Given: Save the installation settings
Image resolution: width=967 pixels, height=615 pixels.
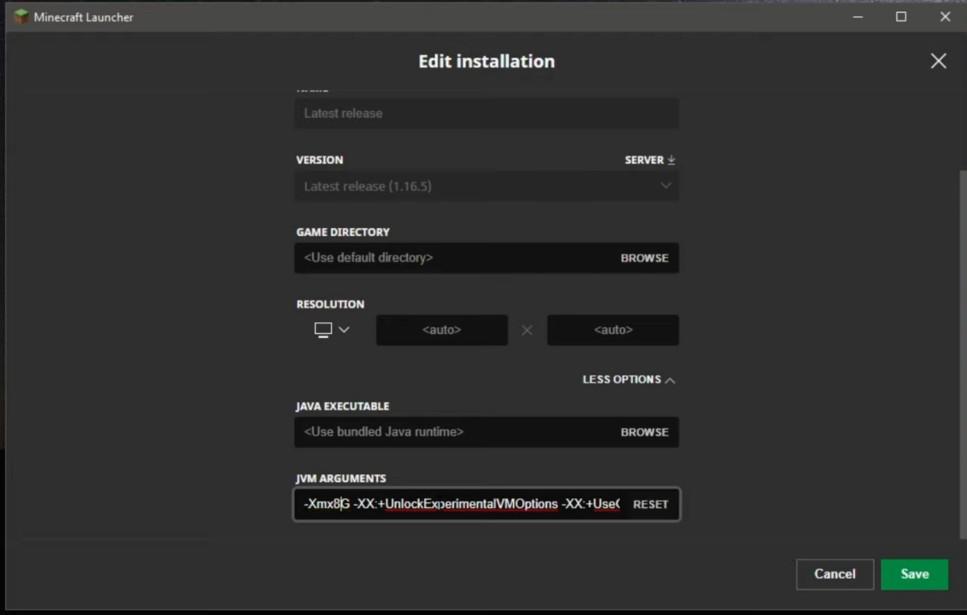Looking at the screenshot, I should [x=914, y=574].
